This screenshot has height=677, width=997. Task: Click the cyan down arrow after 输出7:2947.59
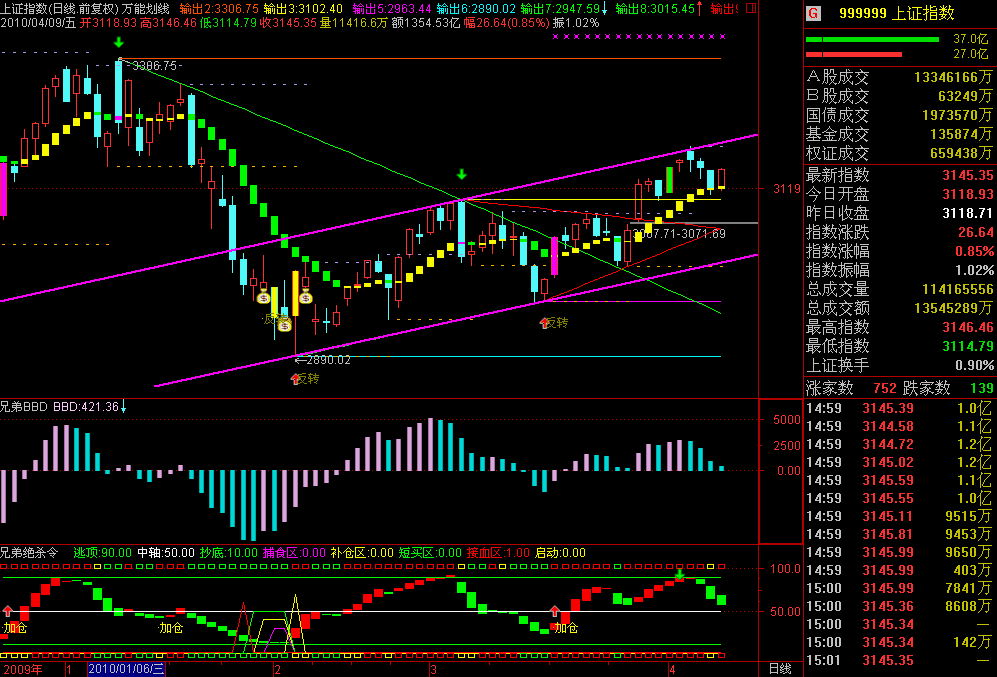pyautogui.click(x=604, y=8)
